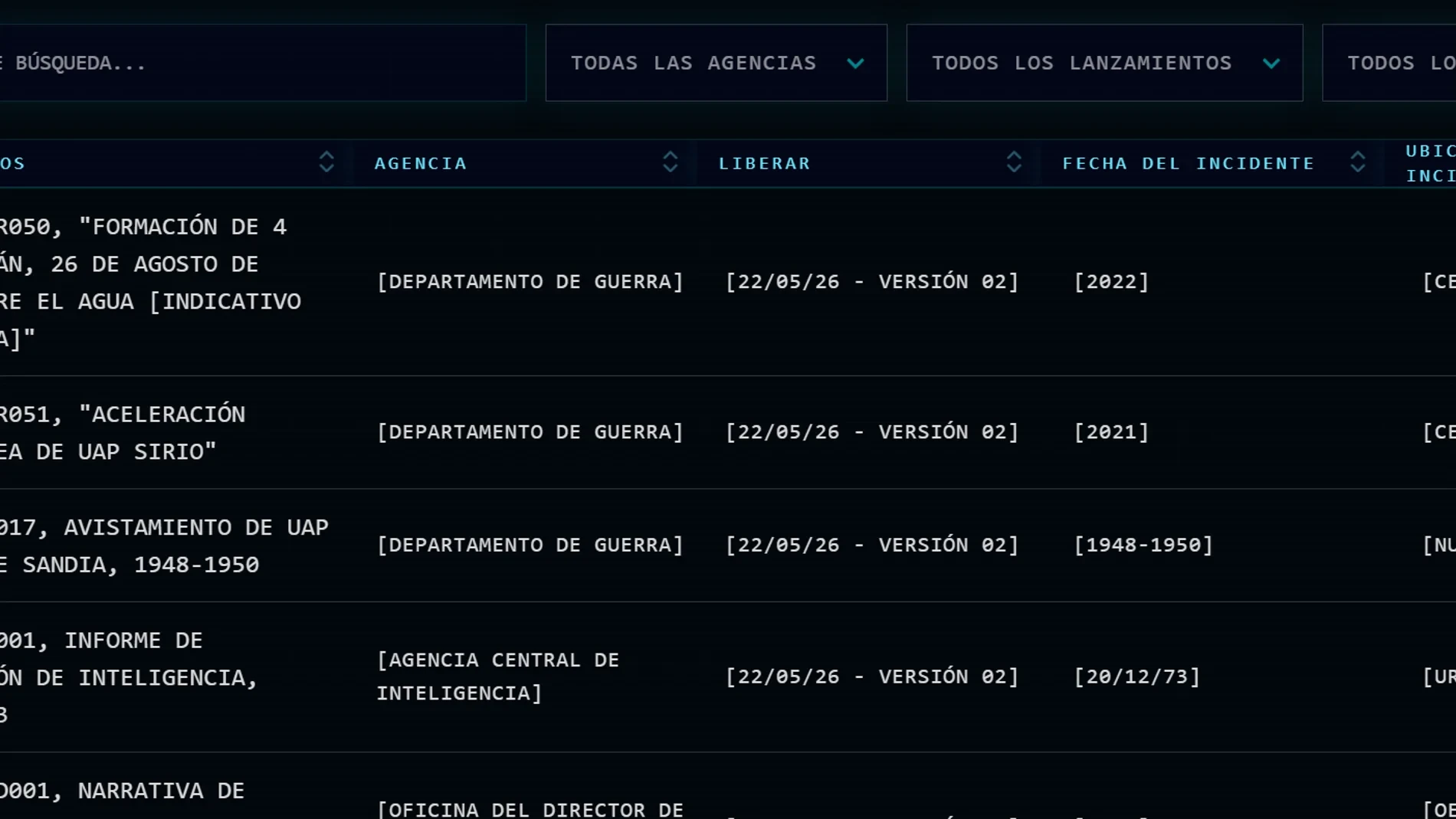
Task: Sort by the Liberar column header
Action: click(x=764, y=163)
